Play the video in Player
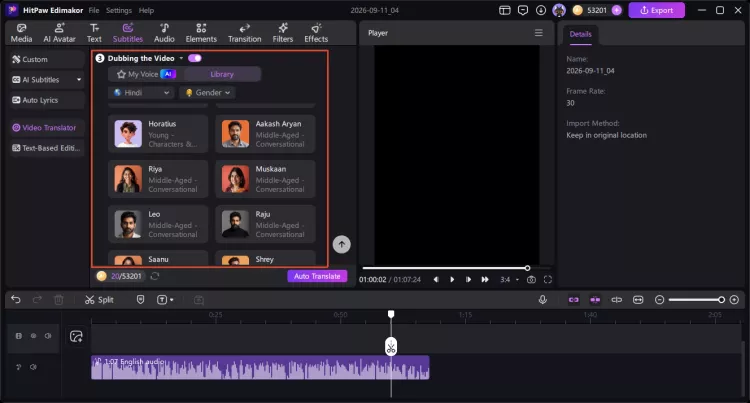 pyautogui.click(x=452, y=280)
